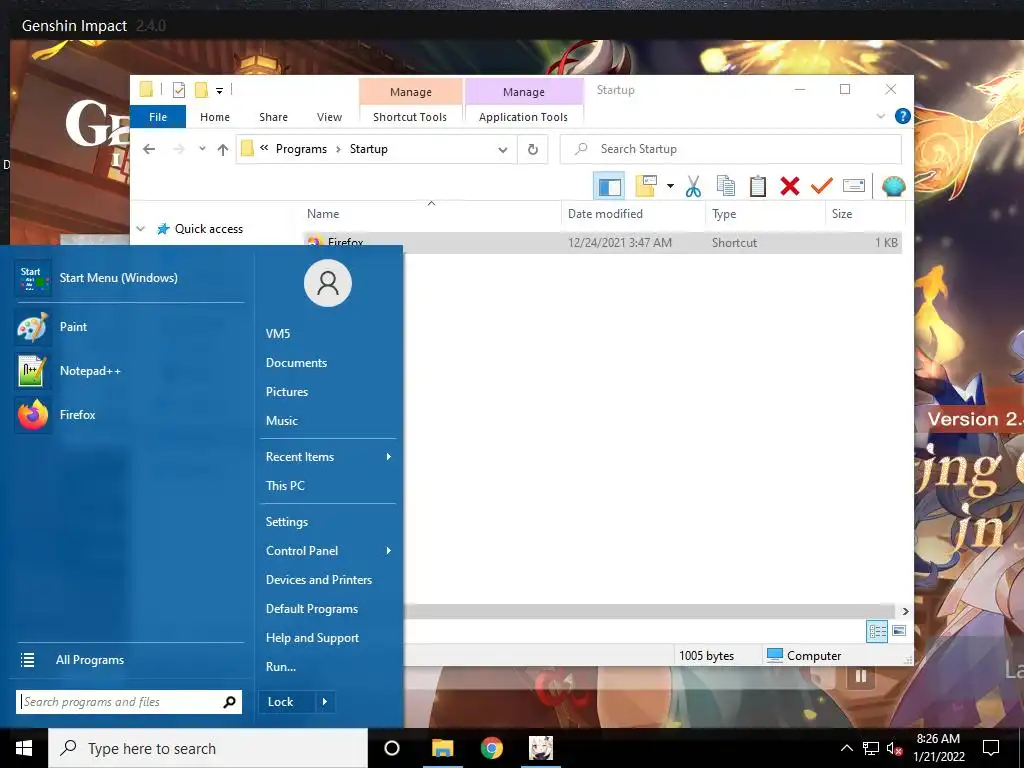This screenshot has width=1024, height=768.
Task: Refresh the Startup folder view
Action: [533, 150]
